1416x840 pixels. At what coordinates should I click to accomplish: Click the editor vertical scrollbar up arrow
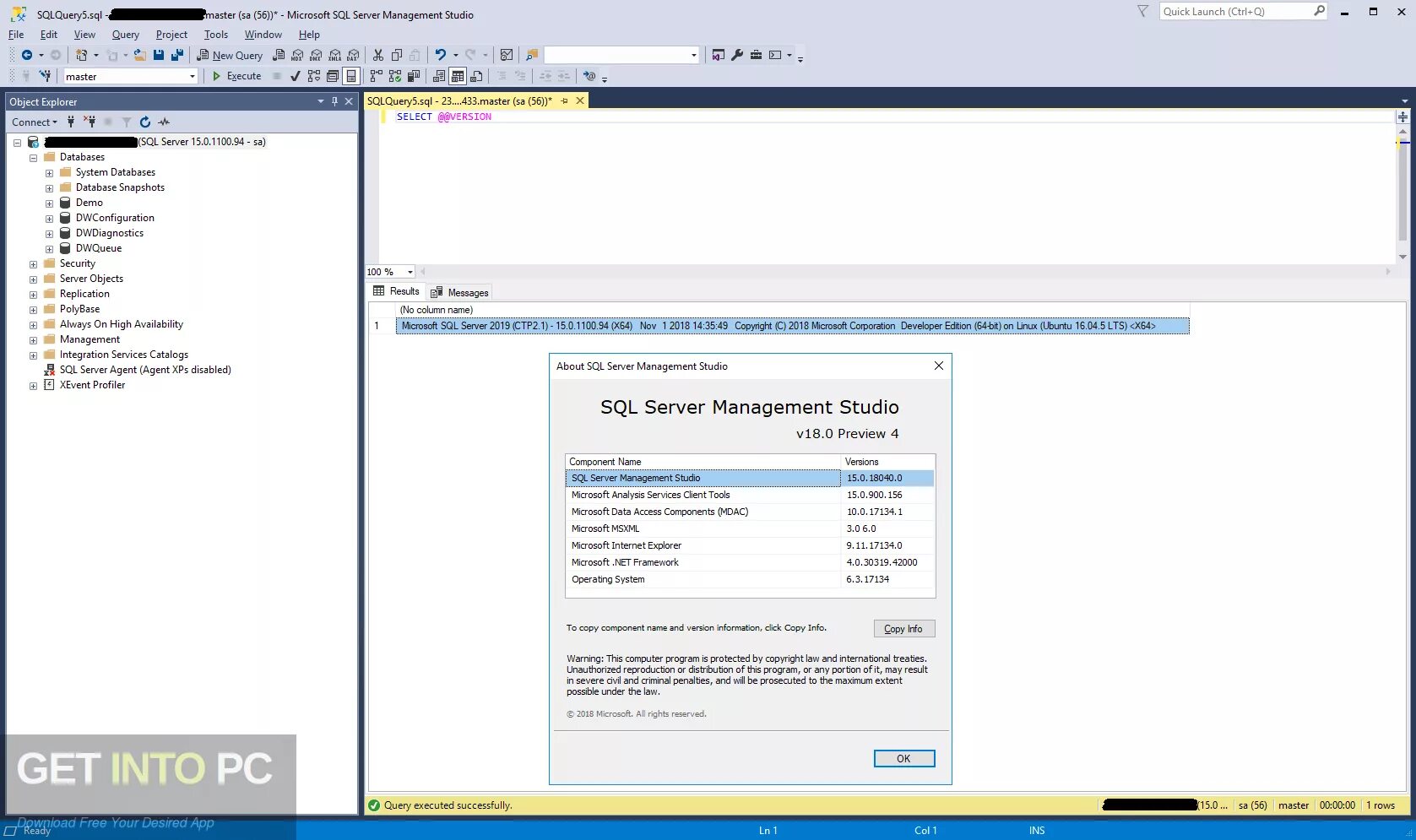tap(1402, 133)
